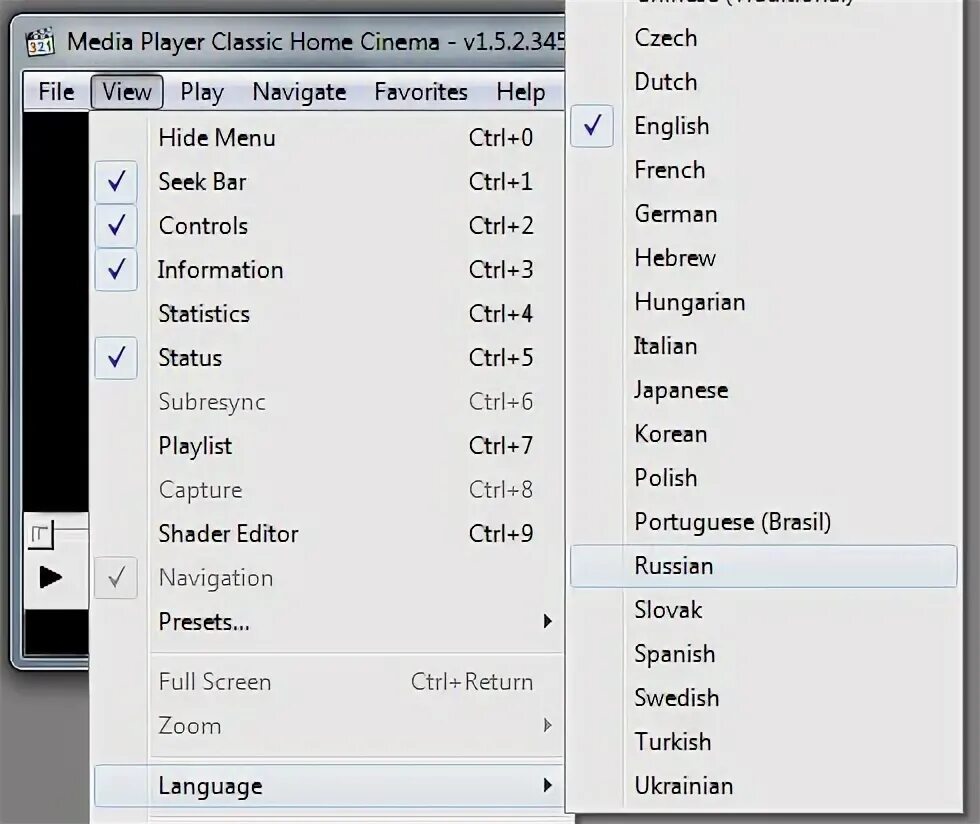Image resolution: width=980 pixels, height=824 pixels.
Task: Open the Play menu
Action: tap(202, 92)
